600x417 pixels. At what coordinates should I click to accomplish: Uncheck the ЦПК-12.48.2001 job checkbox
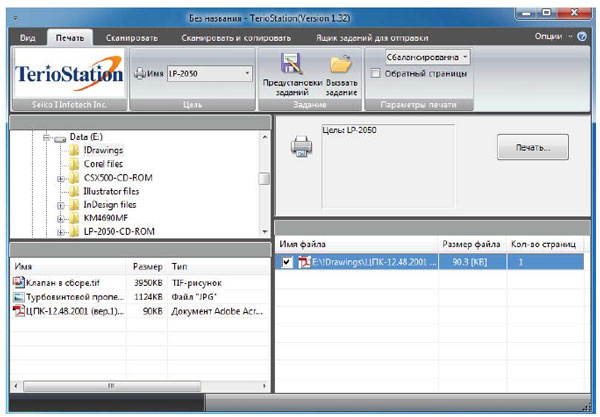click(x=288, y=262)
